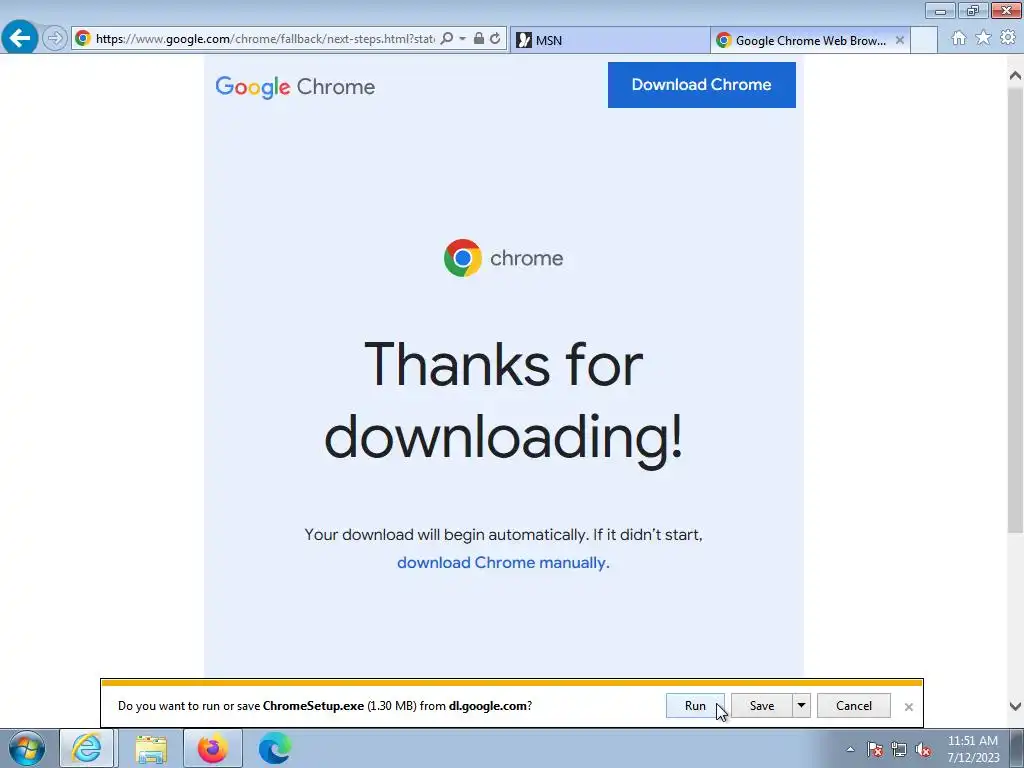Close the Google Chrome Web Browser tab

coord(900,40)
